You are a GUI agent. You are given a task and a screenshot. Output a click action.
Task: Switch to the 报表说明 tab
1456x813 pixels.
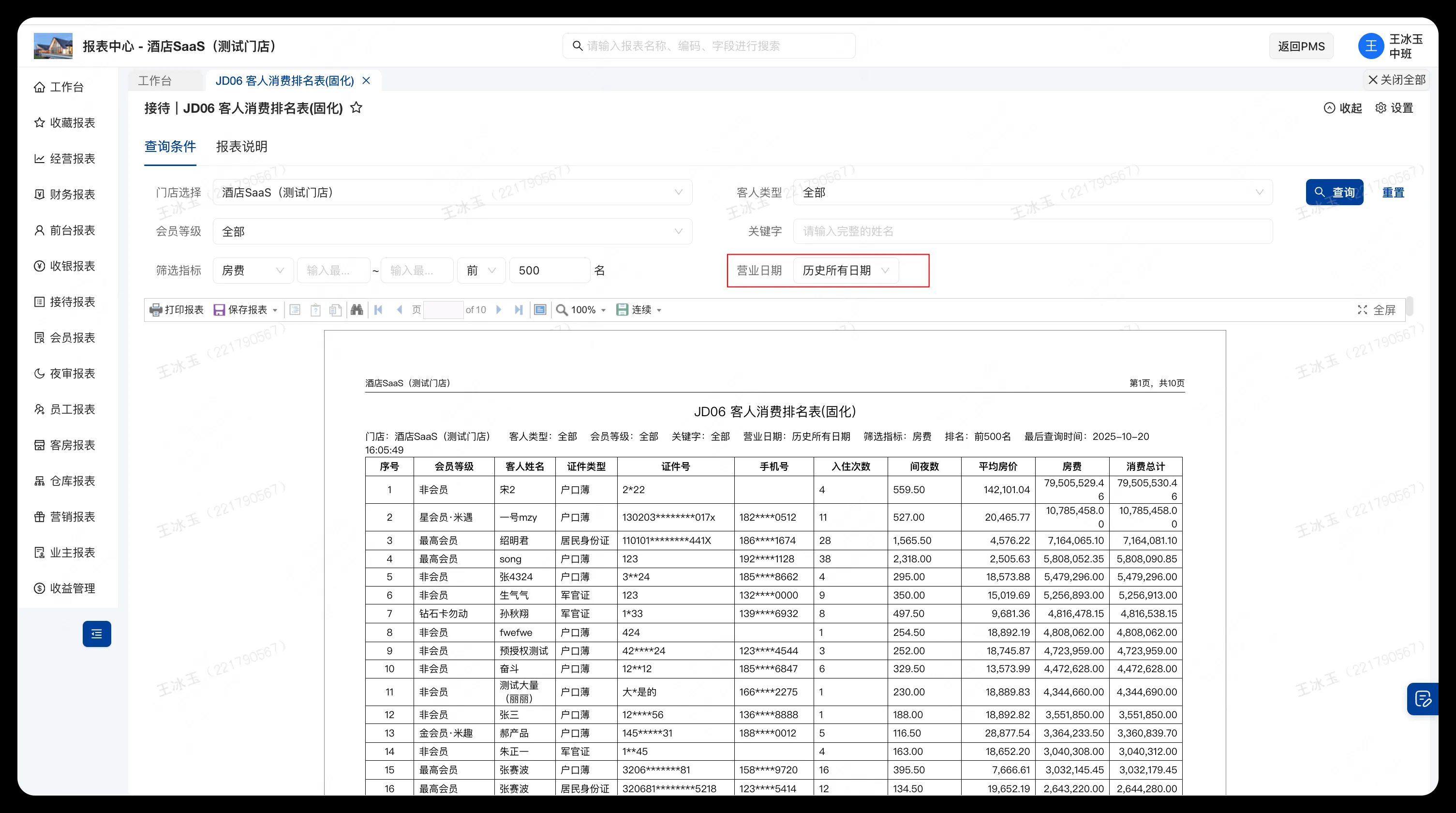point(242,147)
